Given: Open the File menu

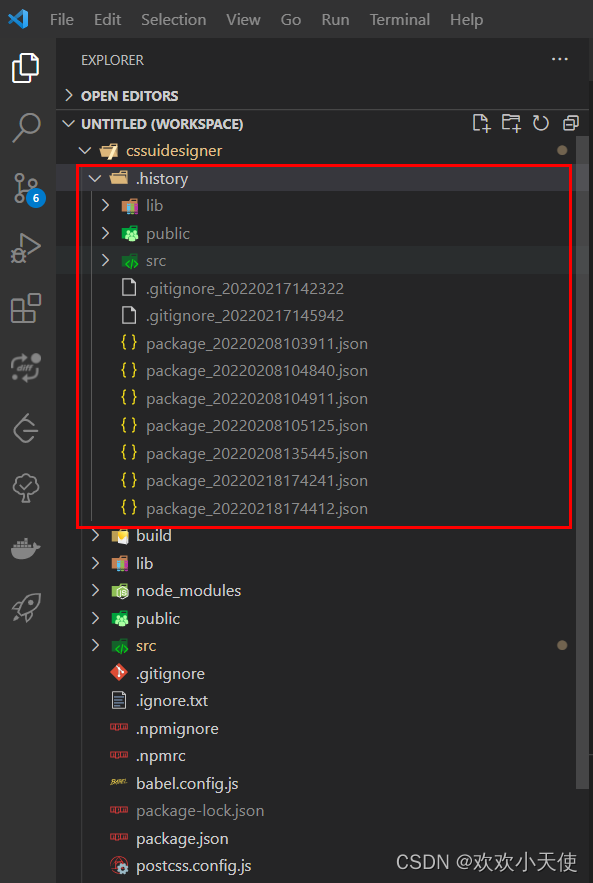Looking at the screenshot, I should (62, 20).
